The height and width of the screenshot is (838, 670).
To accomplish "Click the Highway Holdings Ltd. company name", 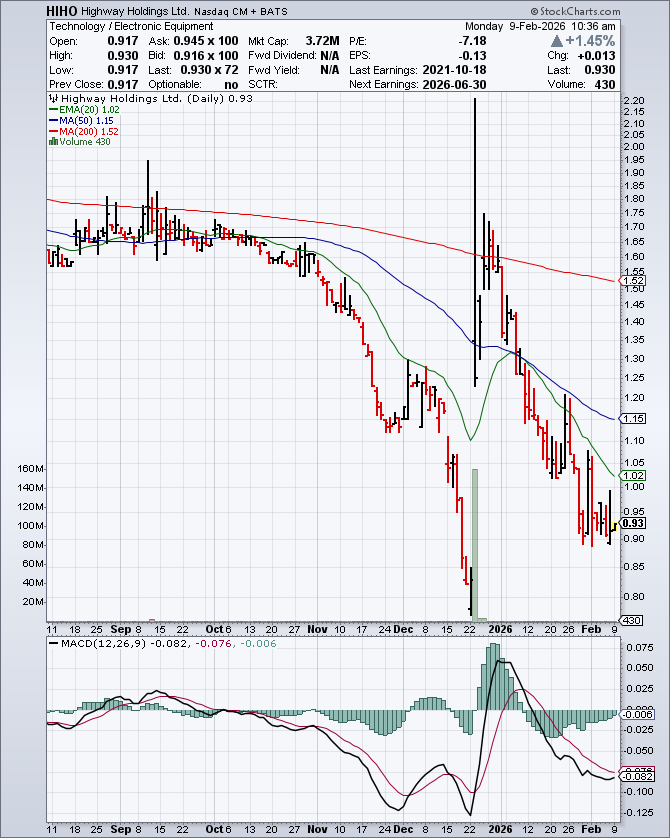I will click(x=135, y=11).
